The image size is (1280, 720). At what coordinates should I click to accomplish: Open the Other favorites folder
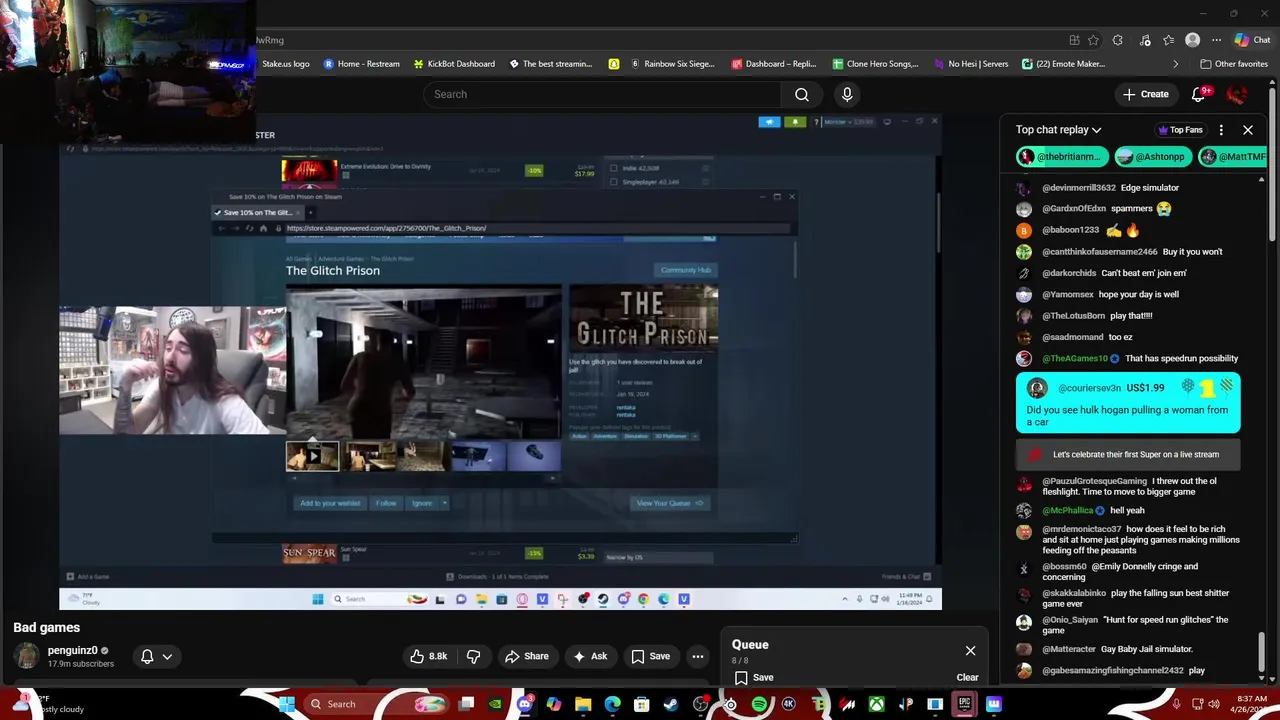[1234, 64]
